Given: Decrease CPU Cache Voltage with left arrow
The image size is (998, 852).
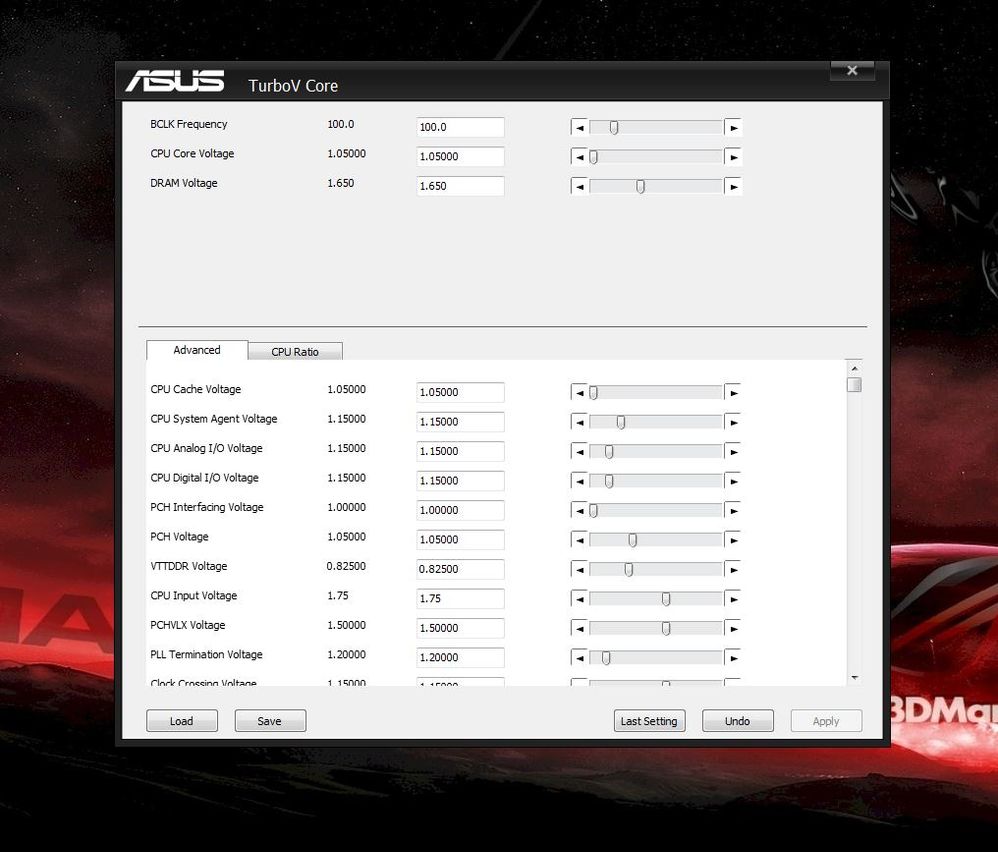Looking at the screenshot, I should tap(579, 393).
